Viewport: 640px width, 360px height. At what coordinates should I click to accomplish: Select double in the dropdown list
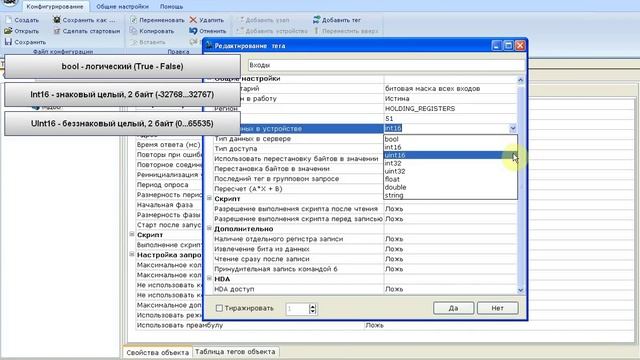click(x=450, y=187)
